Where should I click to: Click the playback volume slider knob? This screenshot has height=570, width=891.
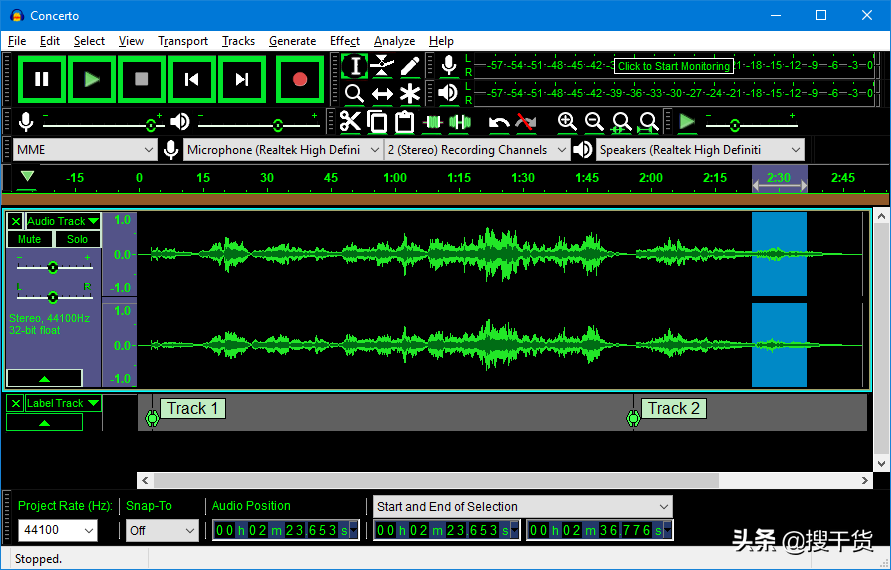277,125
